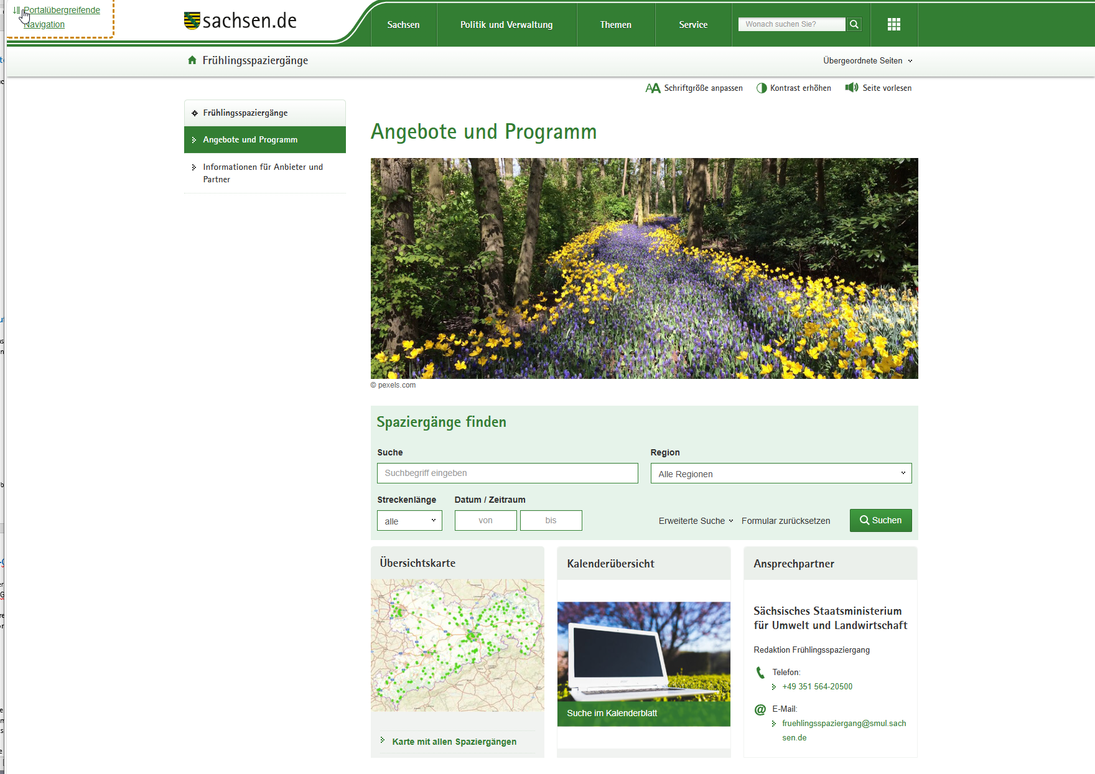
Task: Click the Seite vorlesen speaker icon
Action: [851, 88]
